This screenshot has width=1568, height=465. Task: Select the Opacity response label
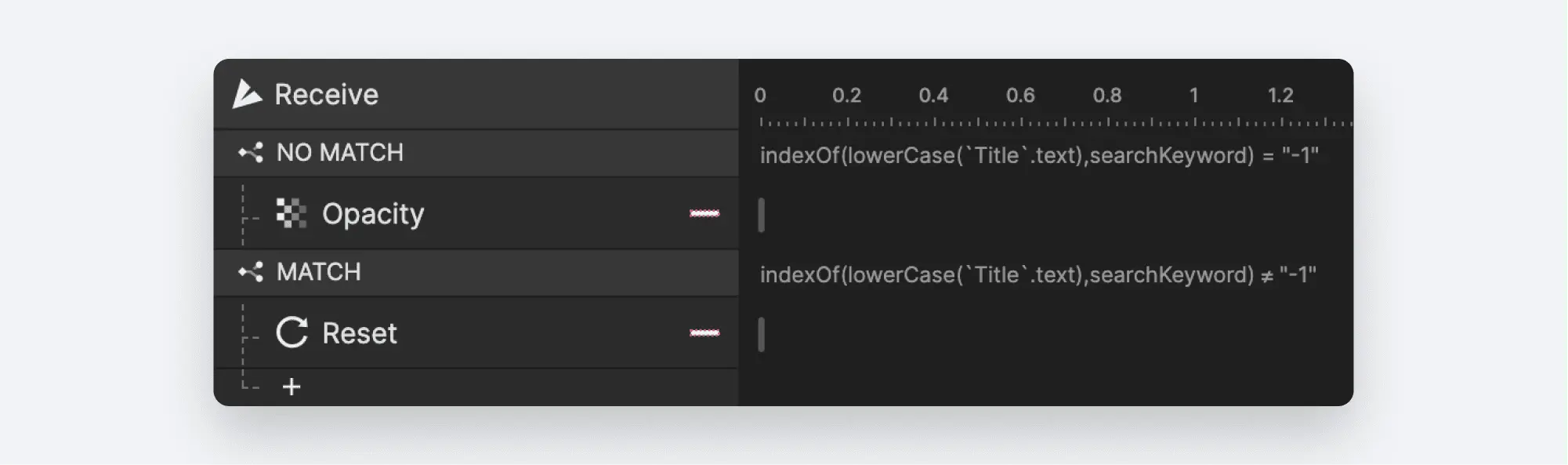tap(373, 213)
